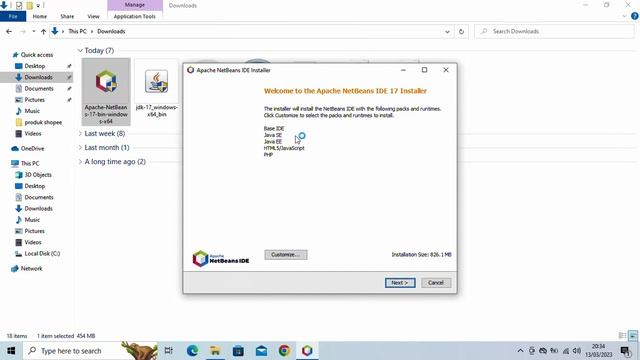Select the Manage contextual tab
This screenshot has width=640, height=360.
[135, 5]
